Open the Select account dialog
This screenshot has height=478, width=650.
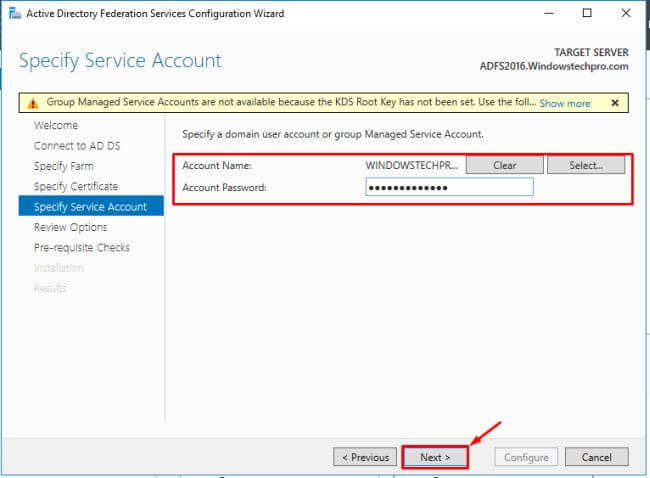pyautogui.click(x=586, y=165)
